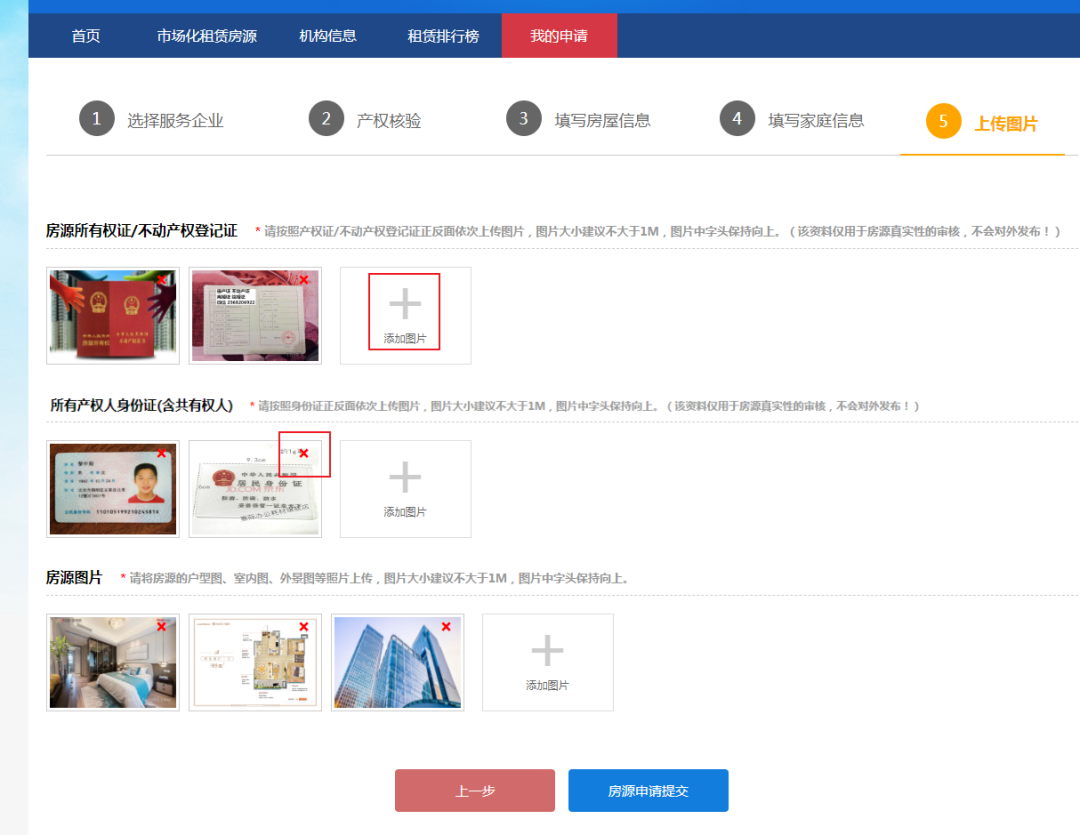Submit with 房源申请提交 button
The width and height of the screenshot is (1080, 835).
tap(648, 791)
